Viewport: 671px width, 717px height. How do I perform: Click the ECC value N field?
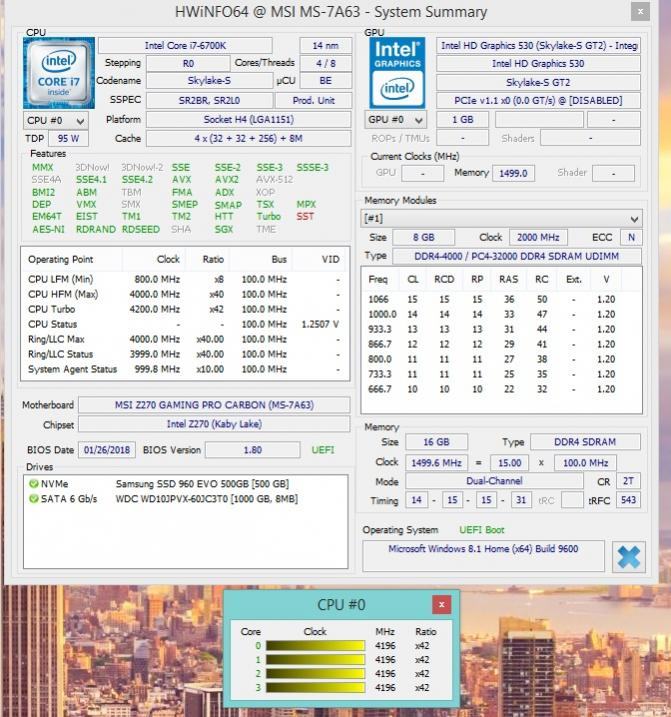(x=631, y=238)
